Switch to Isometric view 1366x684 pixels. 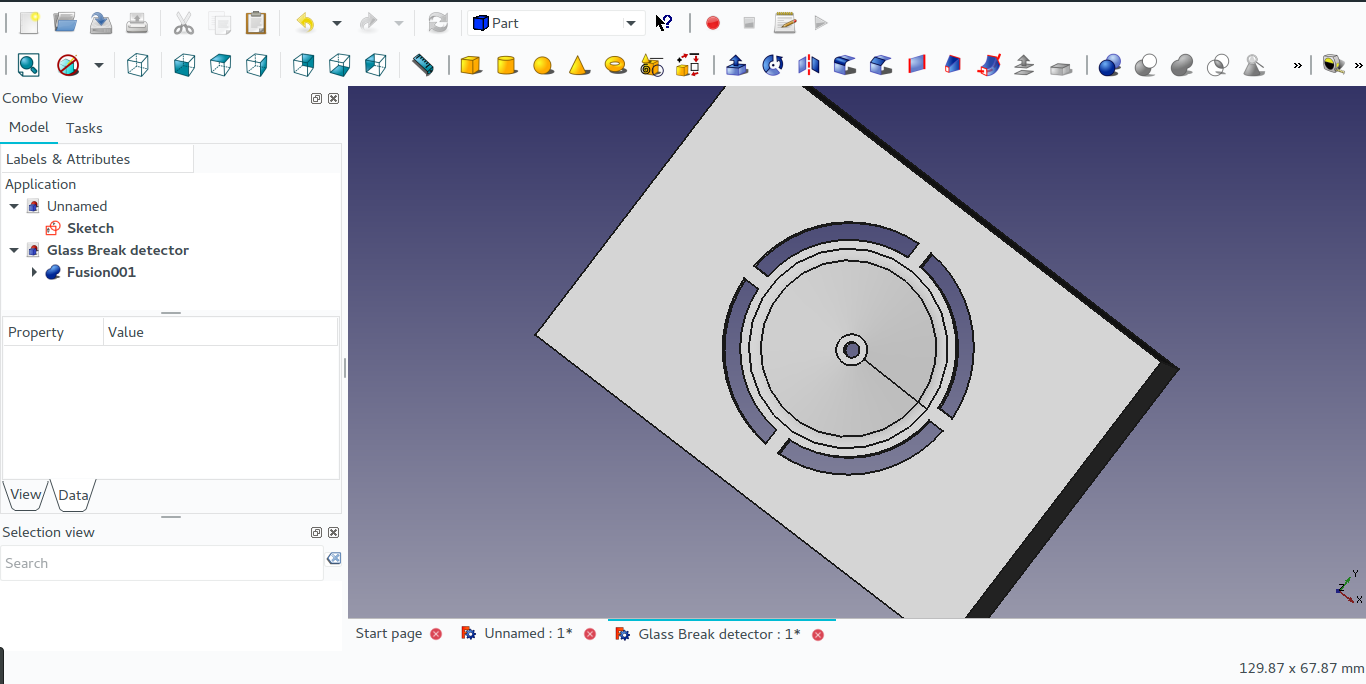(x=138, y=64)
